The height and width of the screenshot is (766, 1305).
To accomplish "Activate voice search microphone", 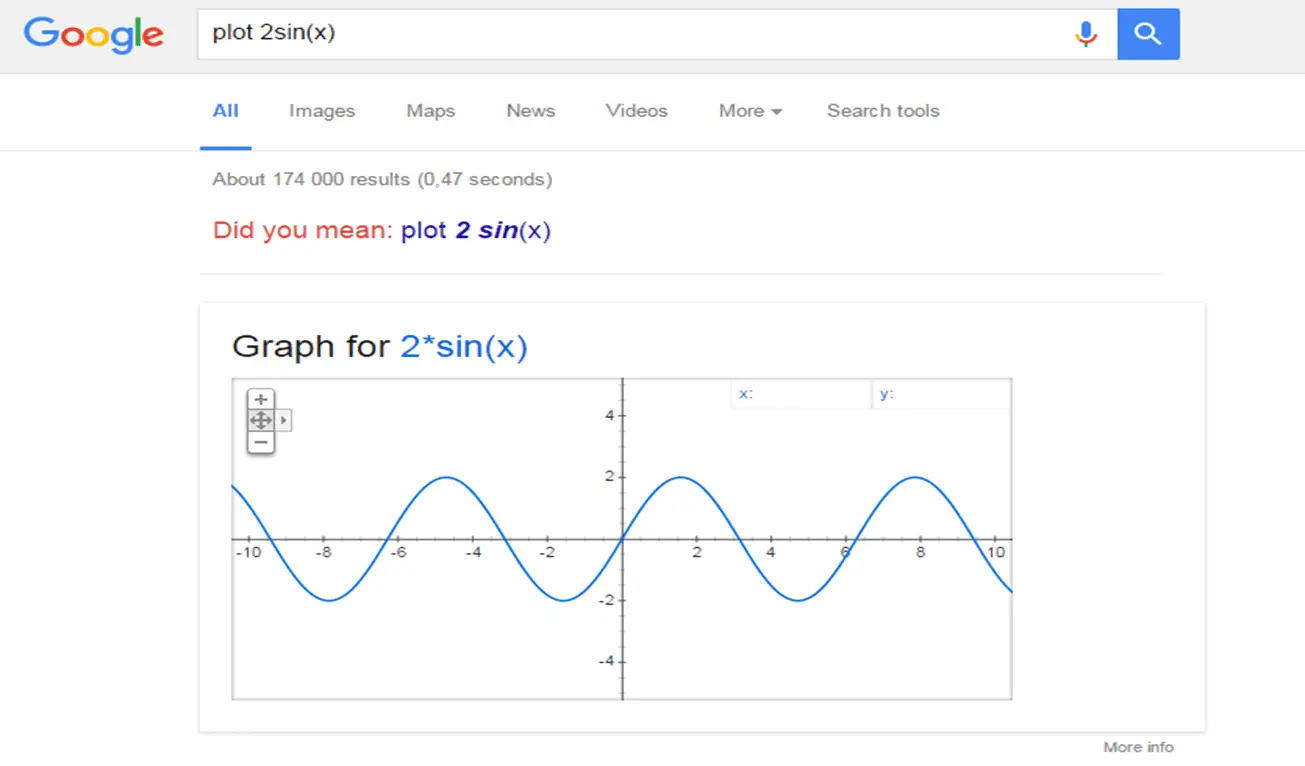I will (x=1085, y=34).
